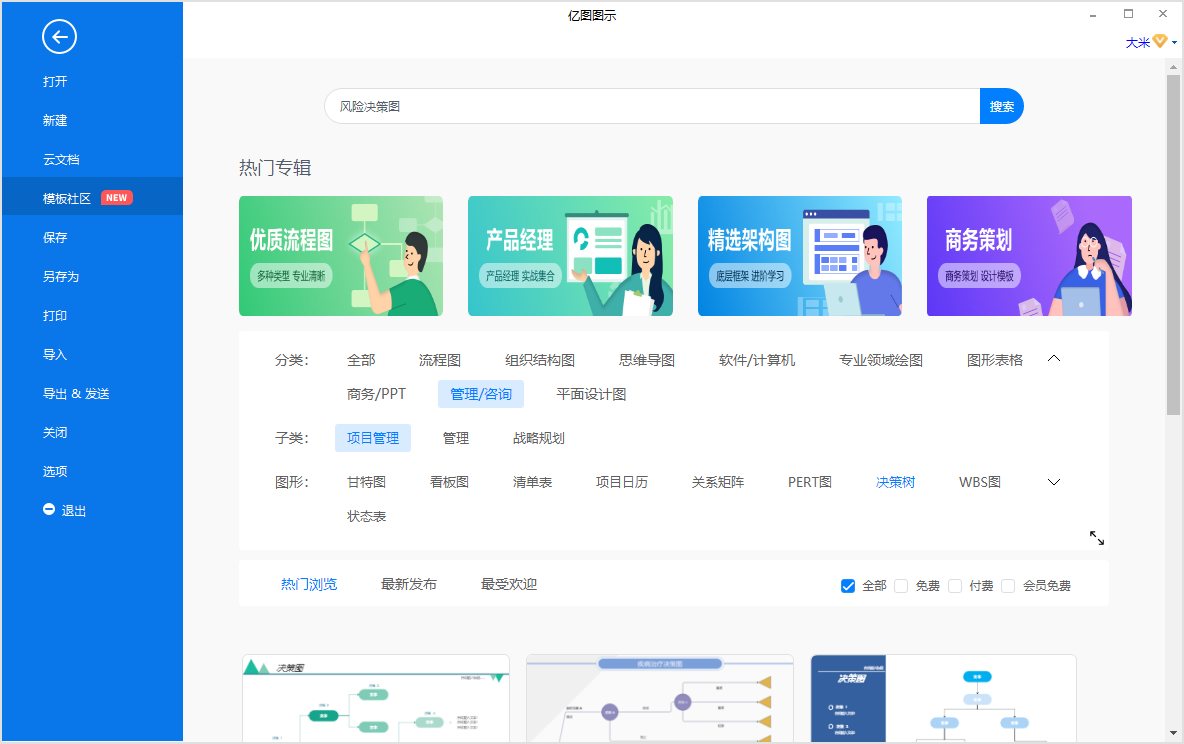Select the 商务/PPT category

(376, 394)
